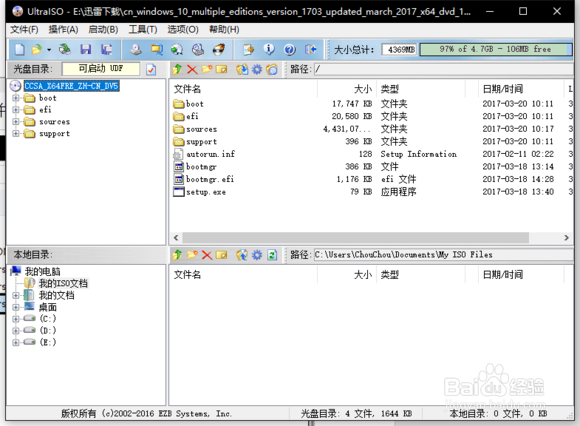580x426 pixels.
Task: Click the Up folder icon in disc pane
Action: (177, 69)
